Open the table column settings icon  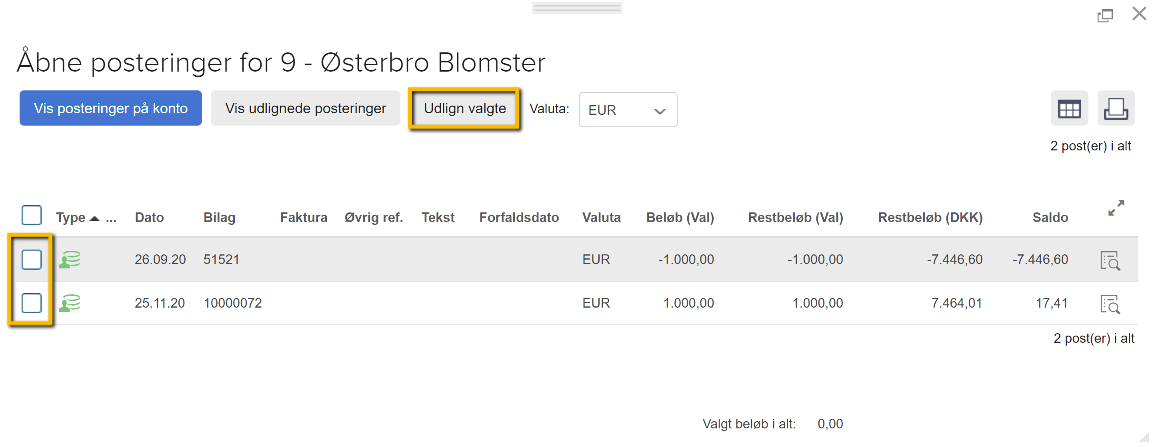[1068, 110]
